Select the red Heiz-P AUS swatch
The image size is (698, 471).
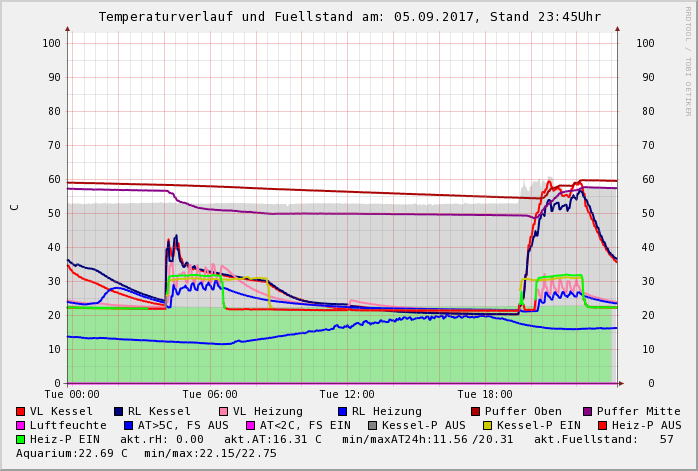click(x=601, y=425)
